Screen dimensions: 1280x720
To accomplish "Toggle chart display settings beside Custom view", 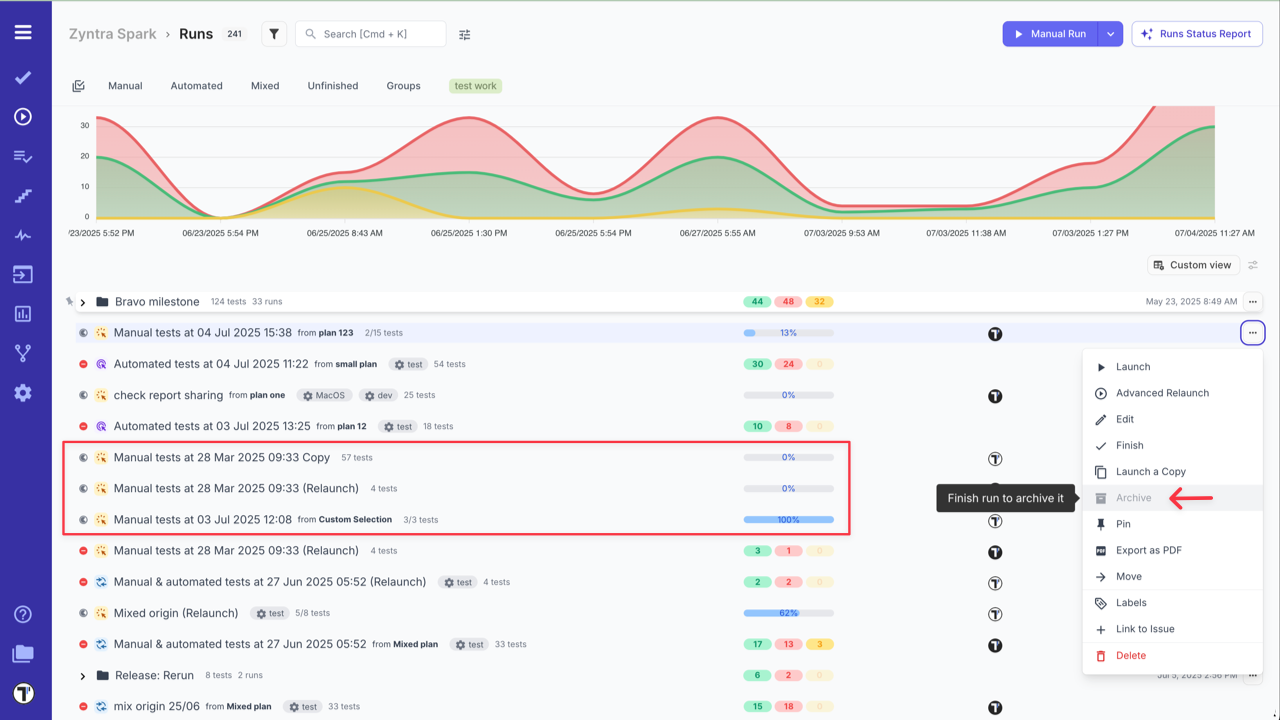I will [x=1253, y=265].
